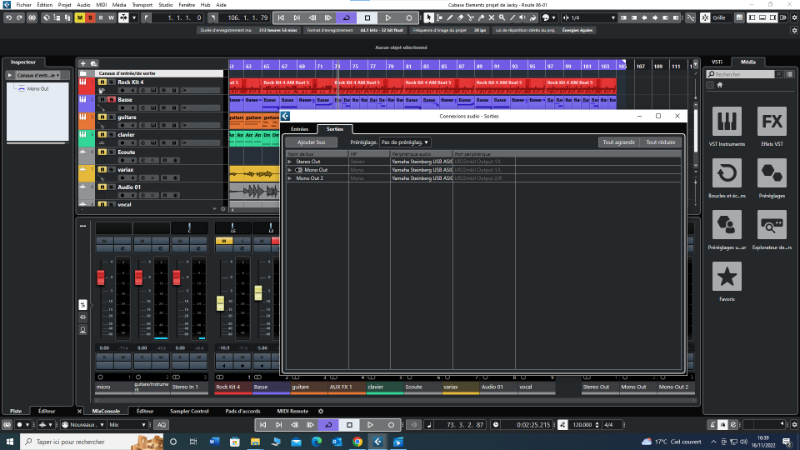Click the add track plus icon

[82, 63]
